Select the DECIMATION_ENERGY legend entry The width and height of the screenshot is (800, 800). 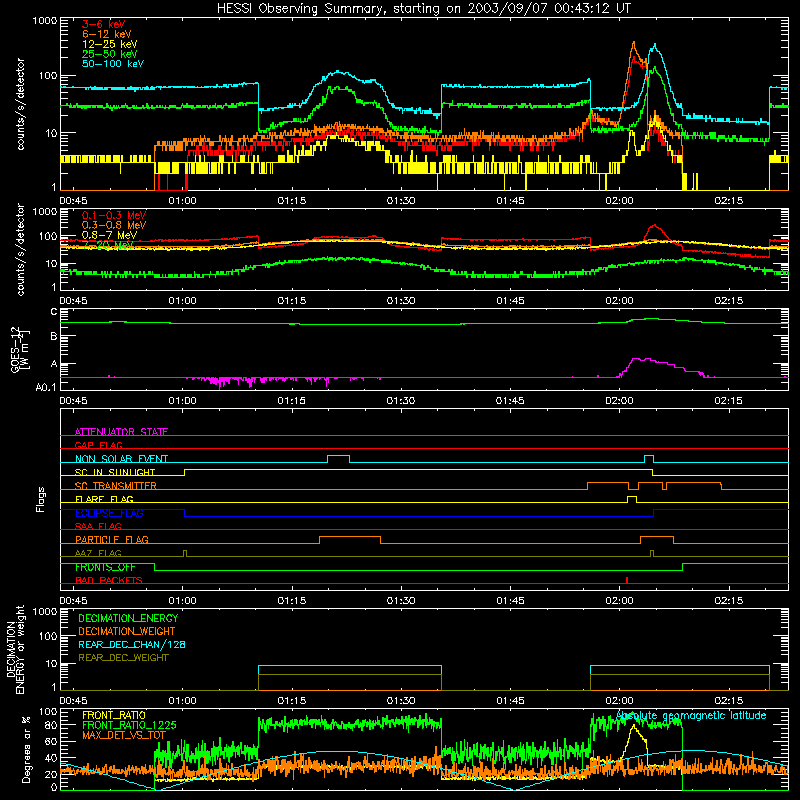coord(128,618)
